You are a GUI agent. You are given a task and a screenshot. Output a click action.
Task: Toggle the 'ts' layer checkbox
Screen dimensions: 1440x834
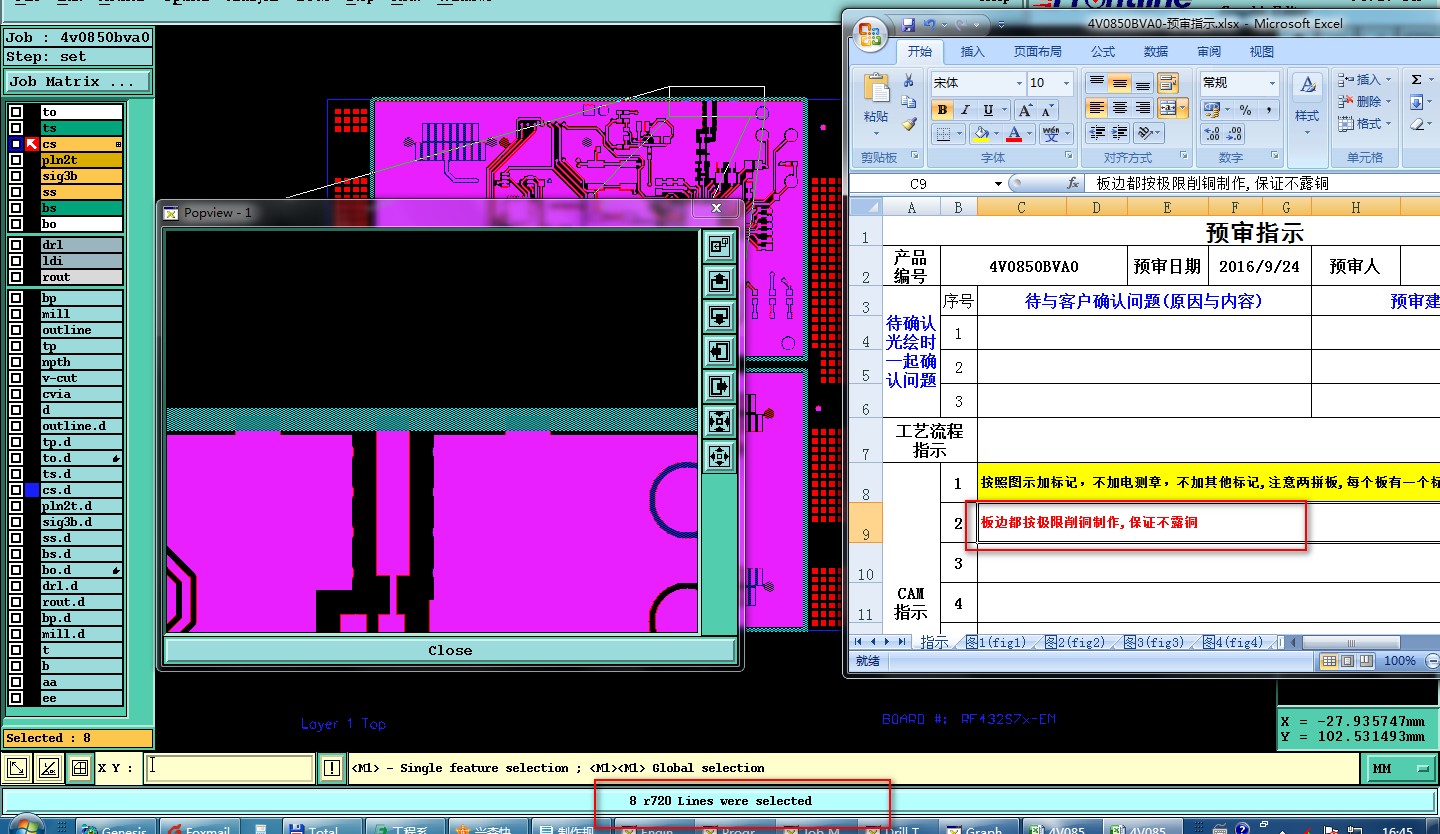(16, 128)
